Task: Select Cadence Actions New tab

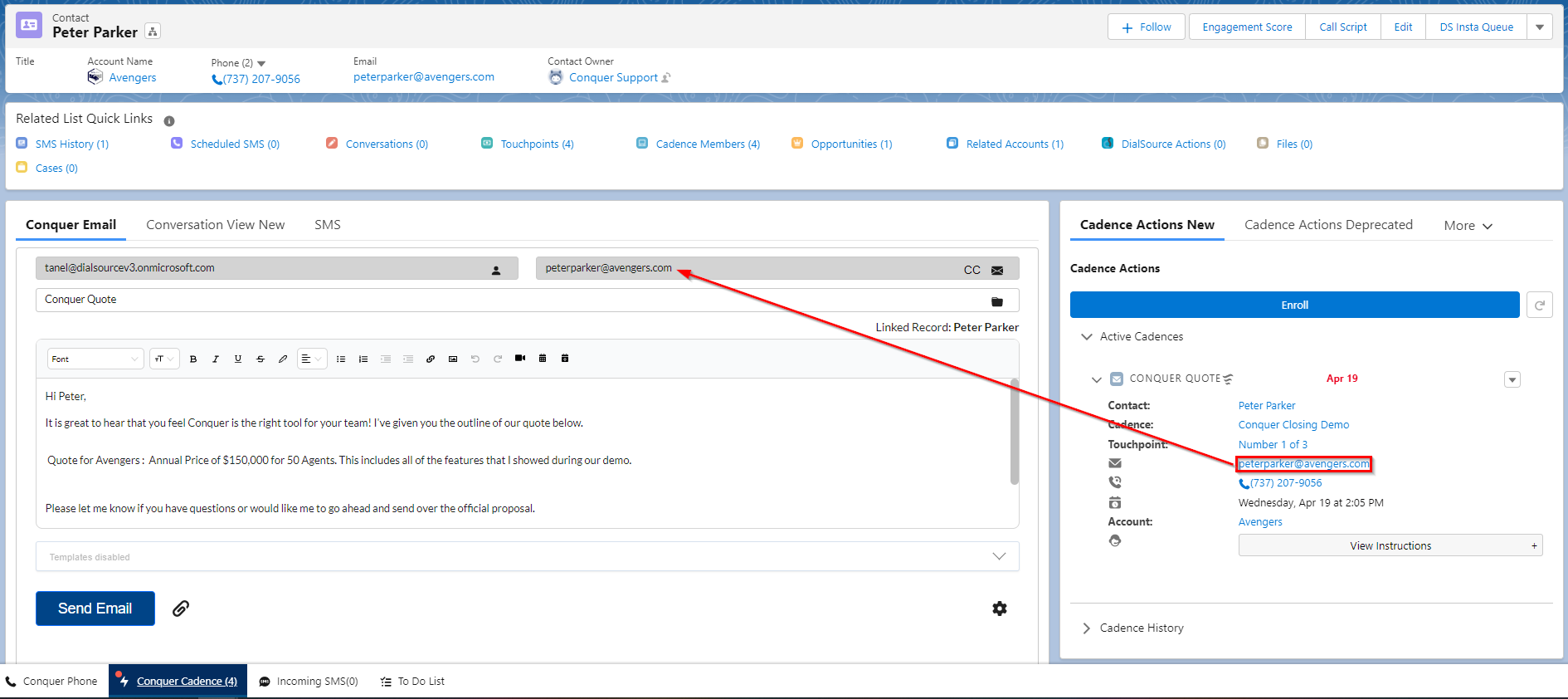Action: (x=1147, y=225)
